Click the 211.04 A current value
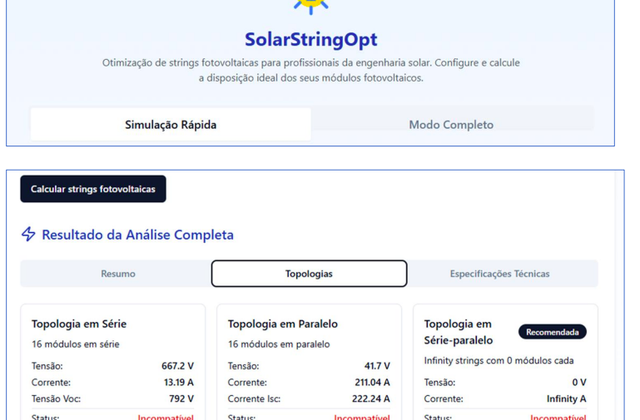The height and width of the screenshot is (420, 640). pos(372,382)
